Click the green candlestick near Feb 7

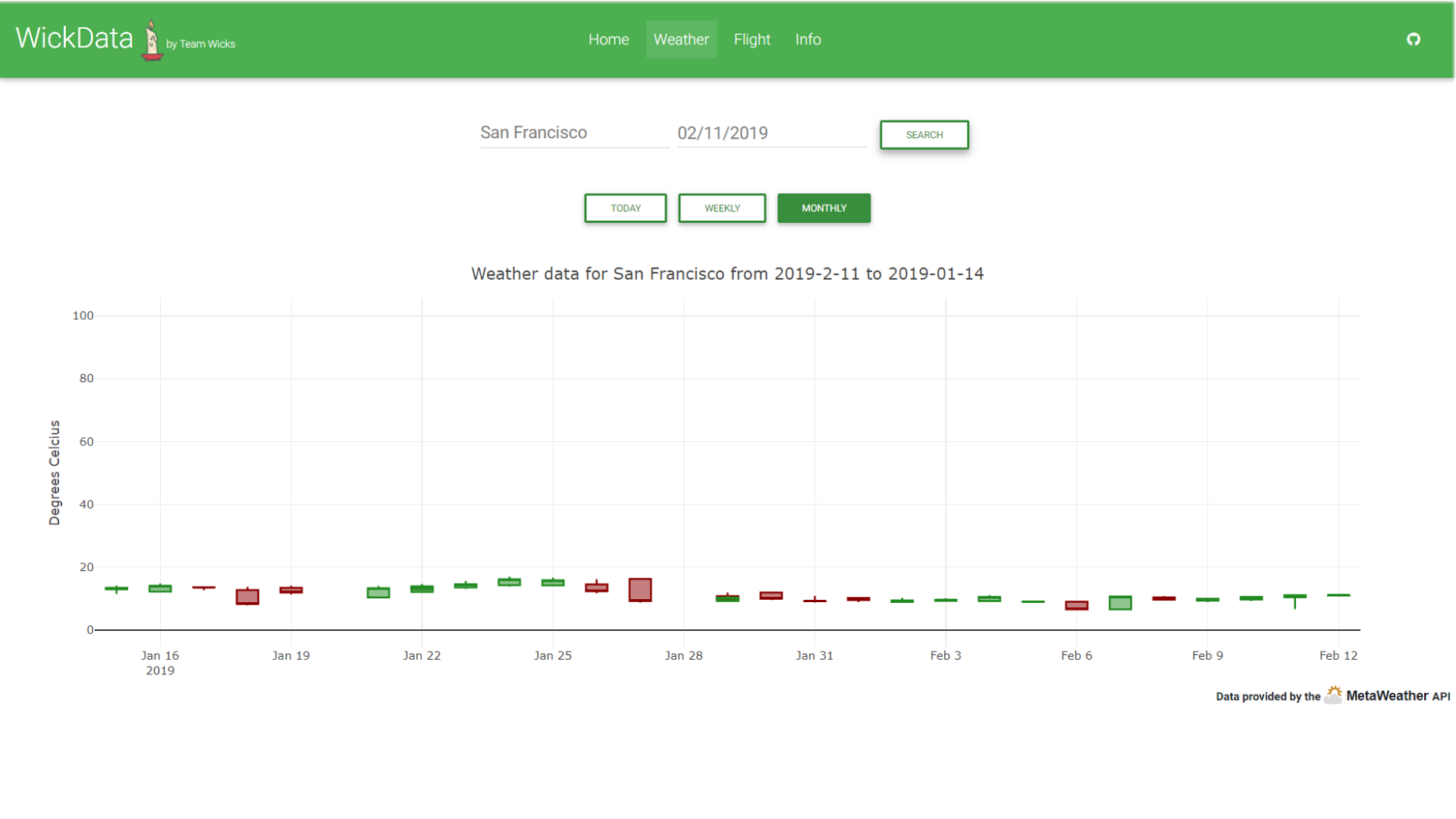pyautogui.click(x=1120, y=603)
